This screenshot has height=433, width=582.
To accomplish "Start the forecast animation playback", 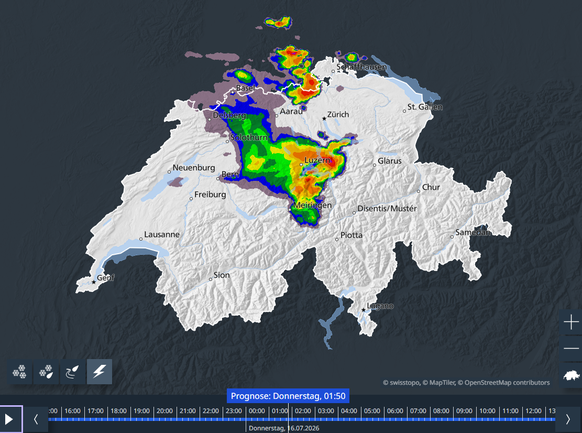I will (10, 419).
